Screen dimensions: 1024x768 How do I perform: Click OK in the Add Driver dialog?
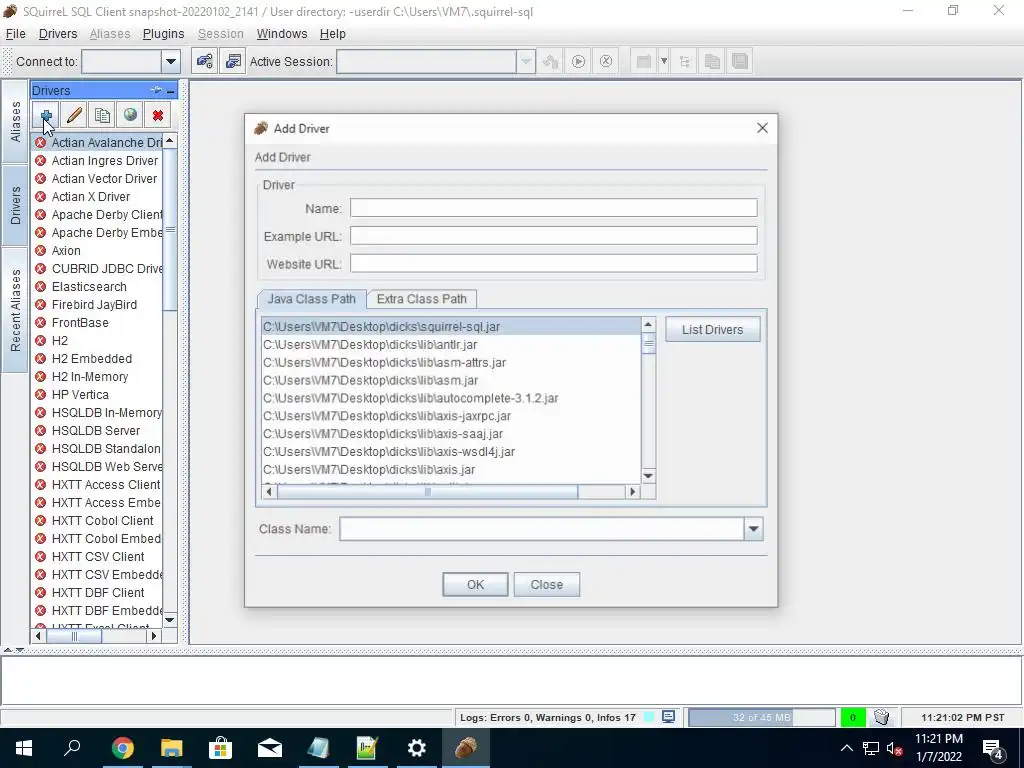tap(475, 584)
